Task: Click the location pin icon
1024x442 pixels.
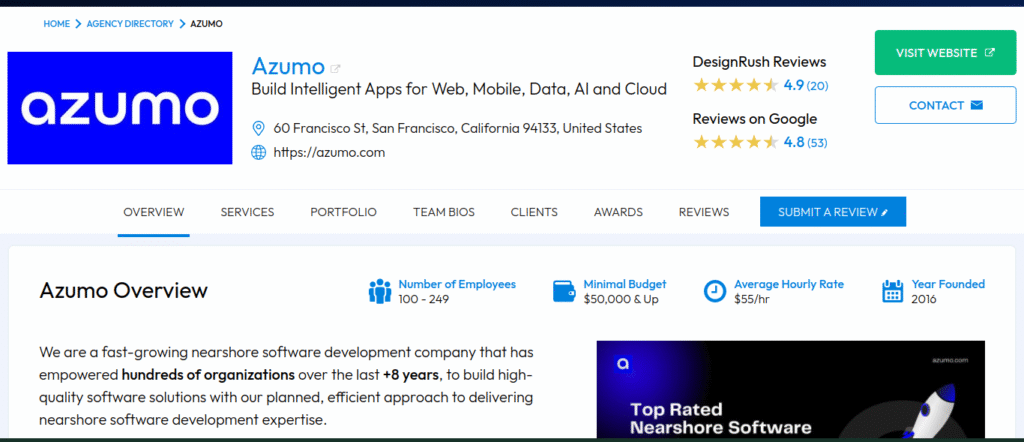Action: click(258, 128)
